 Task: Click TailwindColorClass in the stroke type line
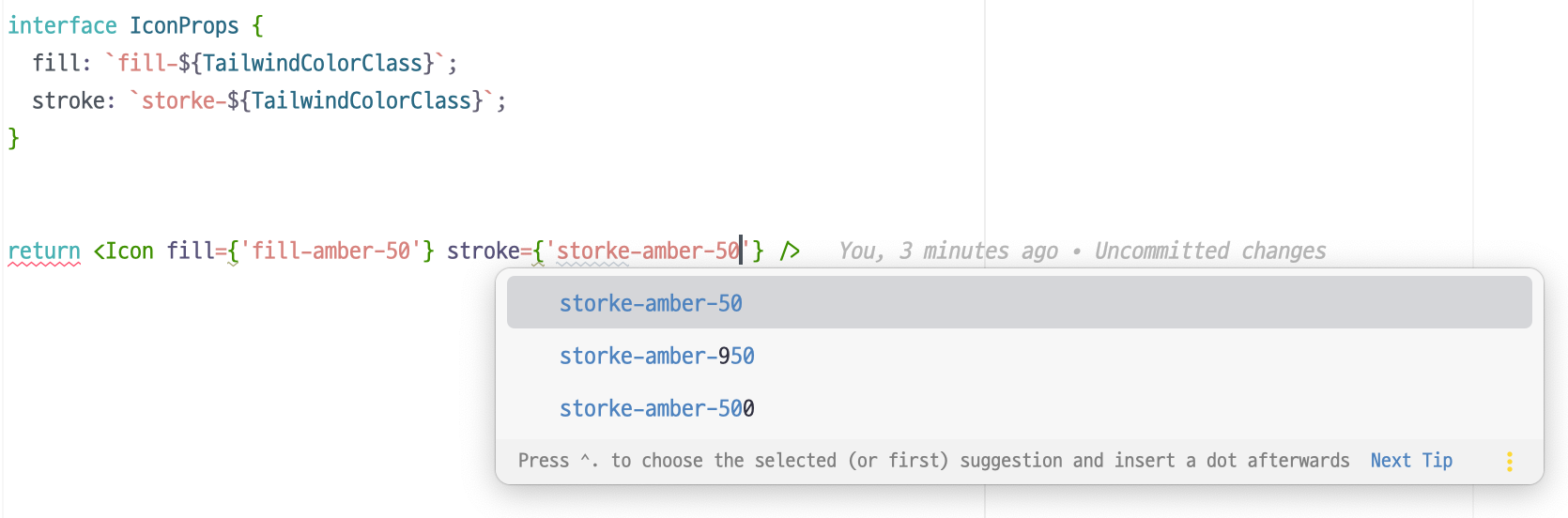(361, 100)
